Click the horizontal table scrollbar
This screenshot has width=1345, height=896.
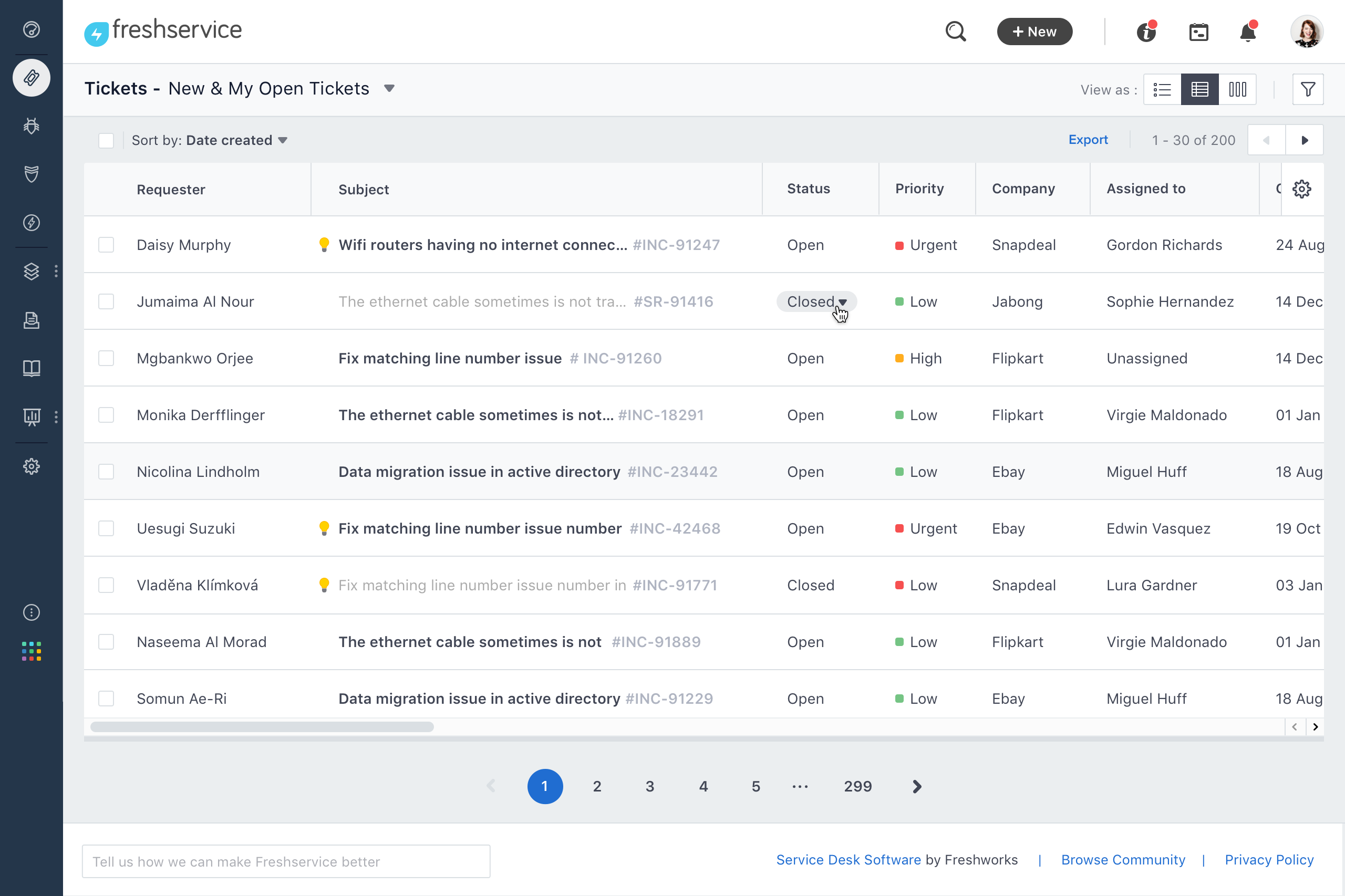click(262, 727)
